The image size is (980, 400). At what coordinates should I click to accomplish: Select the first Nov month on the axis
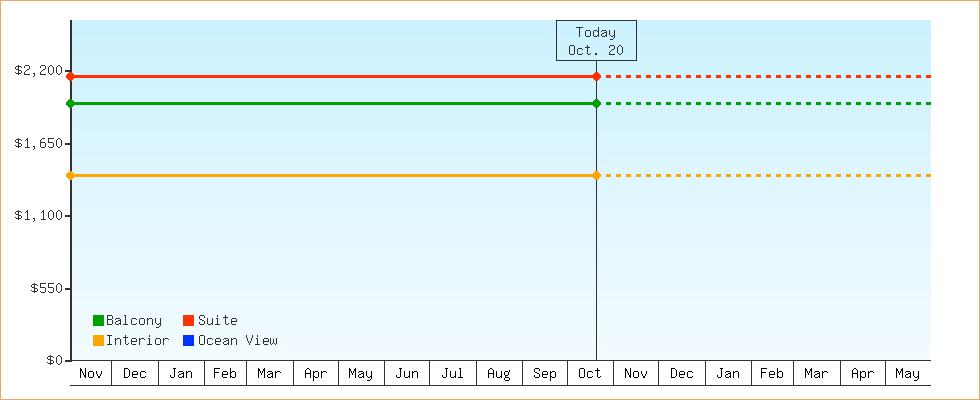pyautogui.click(x=91, y=374)
